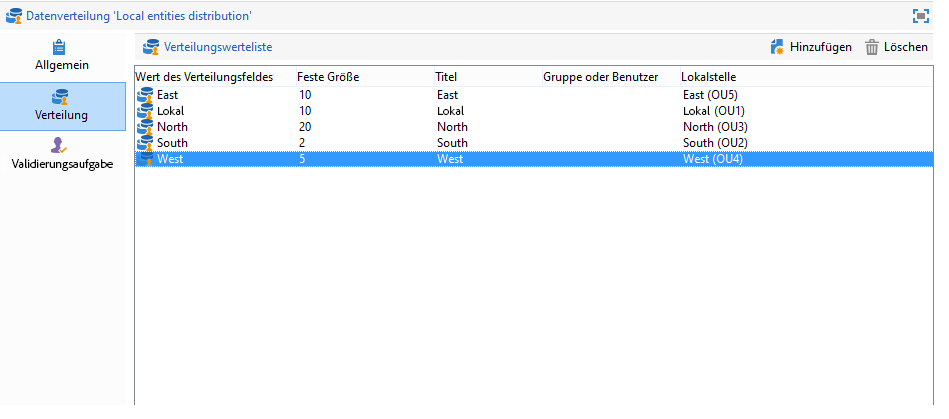Open the Validierungsaufgabe tab
The width and height of the screenshot is (949, 419).
coord(63,155)
